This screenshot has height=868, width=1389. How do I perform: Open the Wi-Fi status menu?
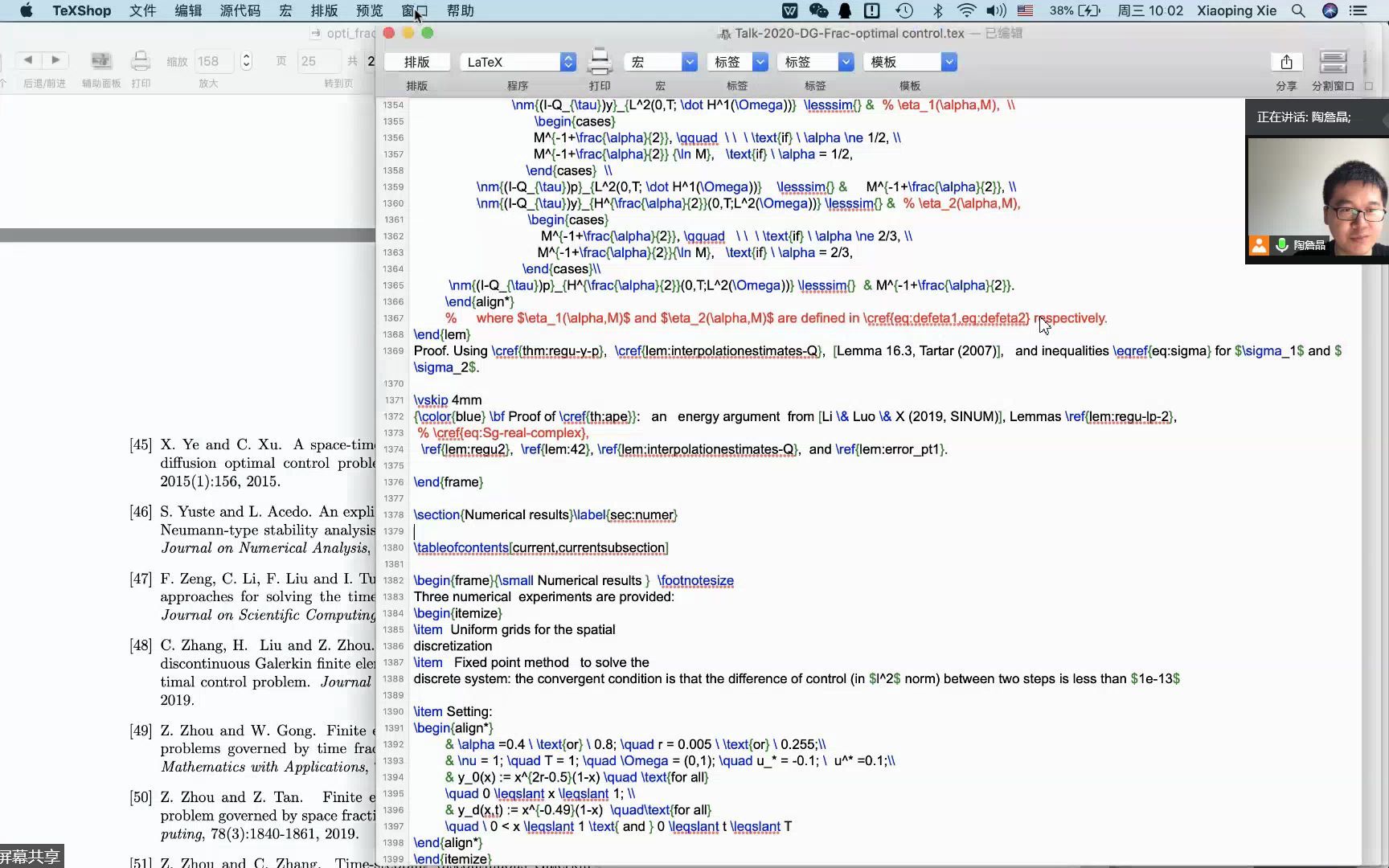click(967, 10)
